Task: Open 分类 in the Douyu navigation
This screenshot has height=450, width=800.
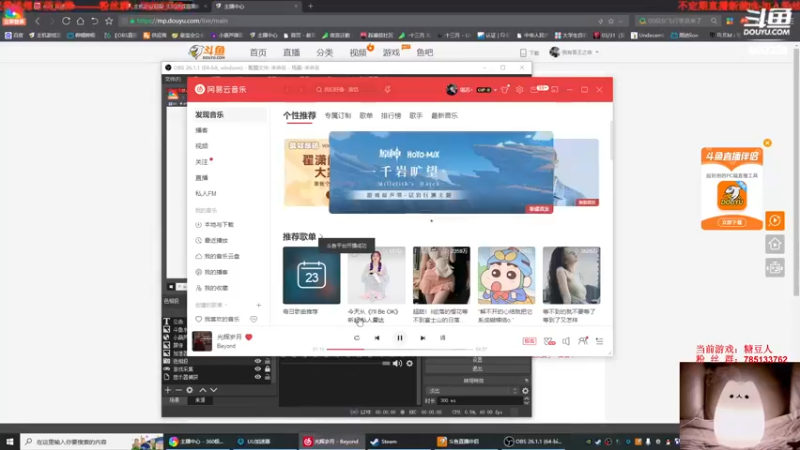Action: click(324, 53)
